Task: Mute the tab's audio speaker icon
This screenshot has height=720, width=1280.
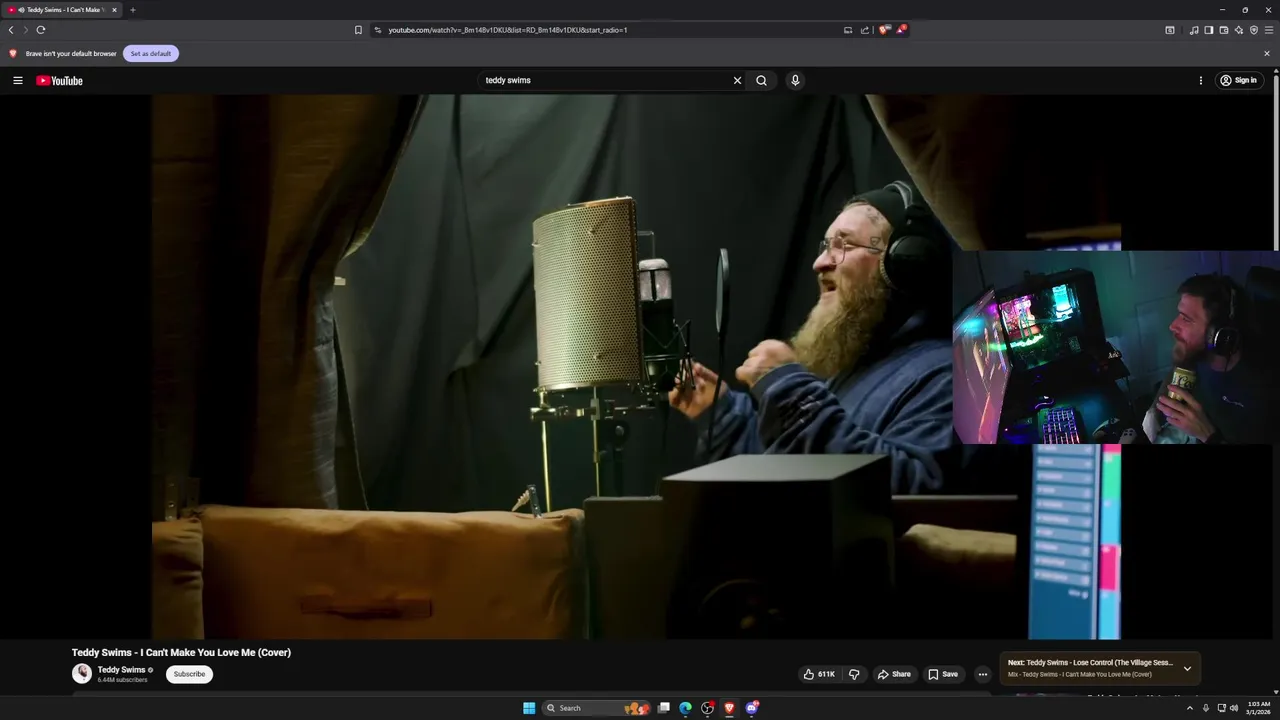Action: pos(21,10)
